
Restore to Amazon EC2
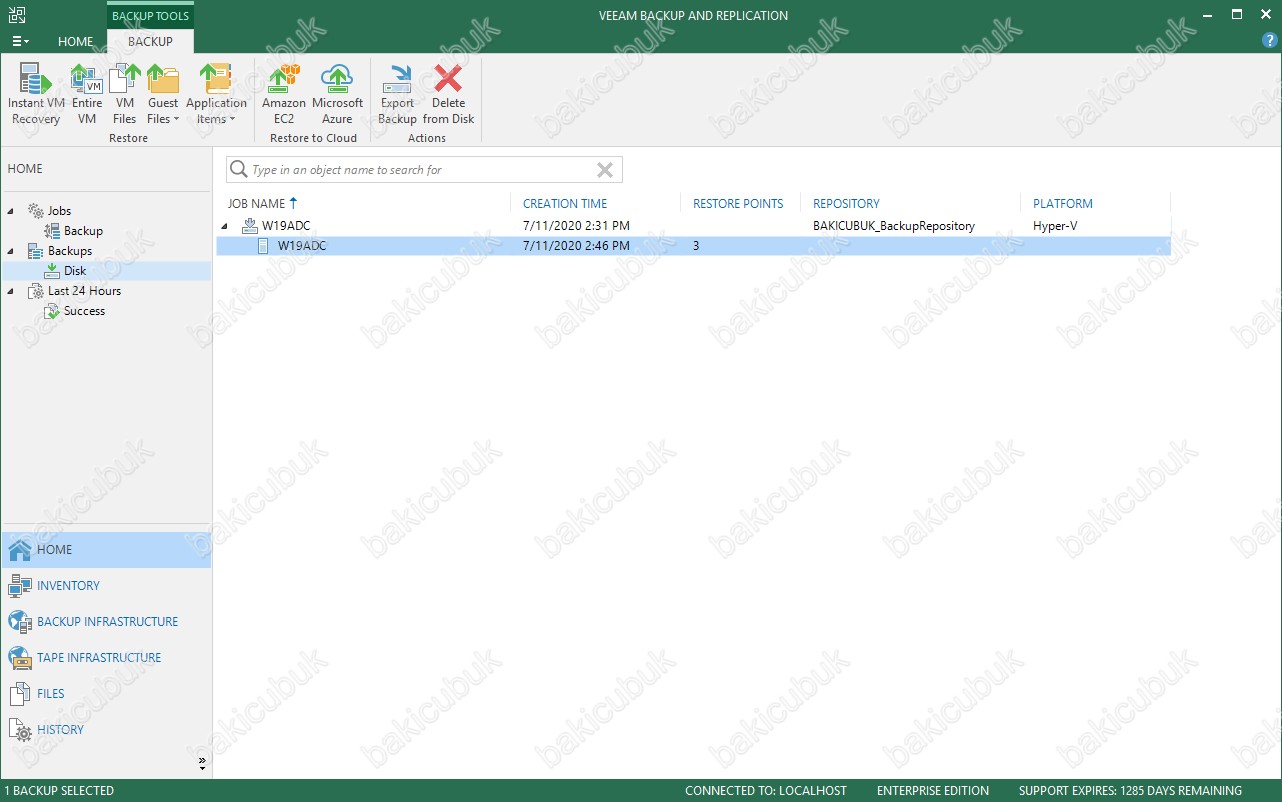pyautogui.click(x=284, y=94)
